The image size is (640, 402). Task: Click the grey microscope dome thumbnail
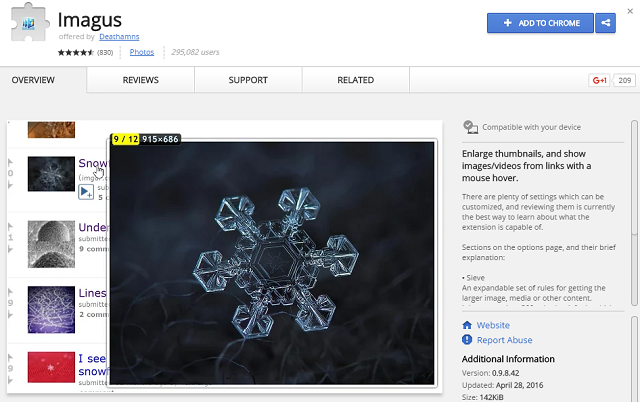pos(51,244)
